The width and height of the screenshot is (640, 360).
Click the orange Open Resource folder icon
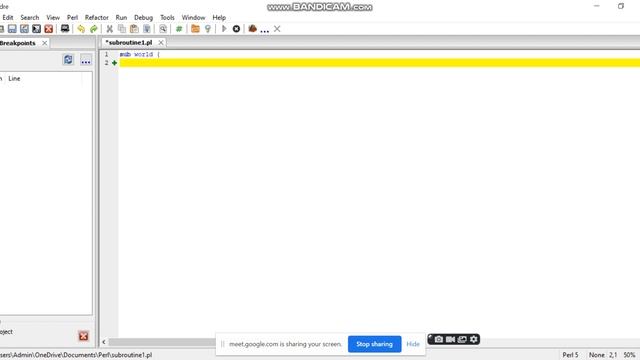(195, 29)
